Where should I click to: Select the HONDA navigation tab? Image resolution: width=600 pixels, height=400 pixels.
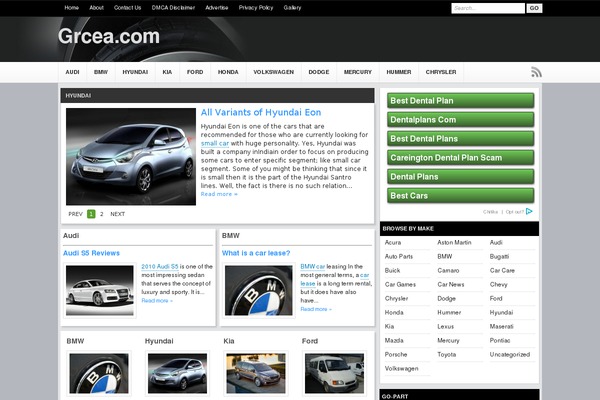point(228,72)
